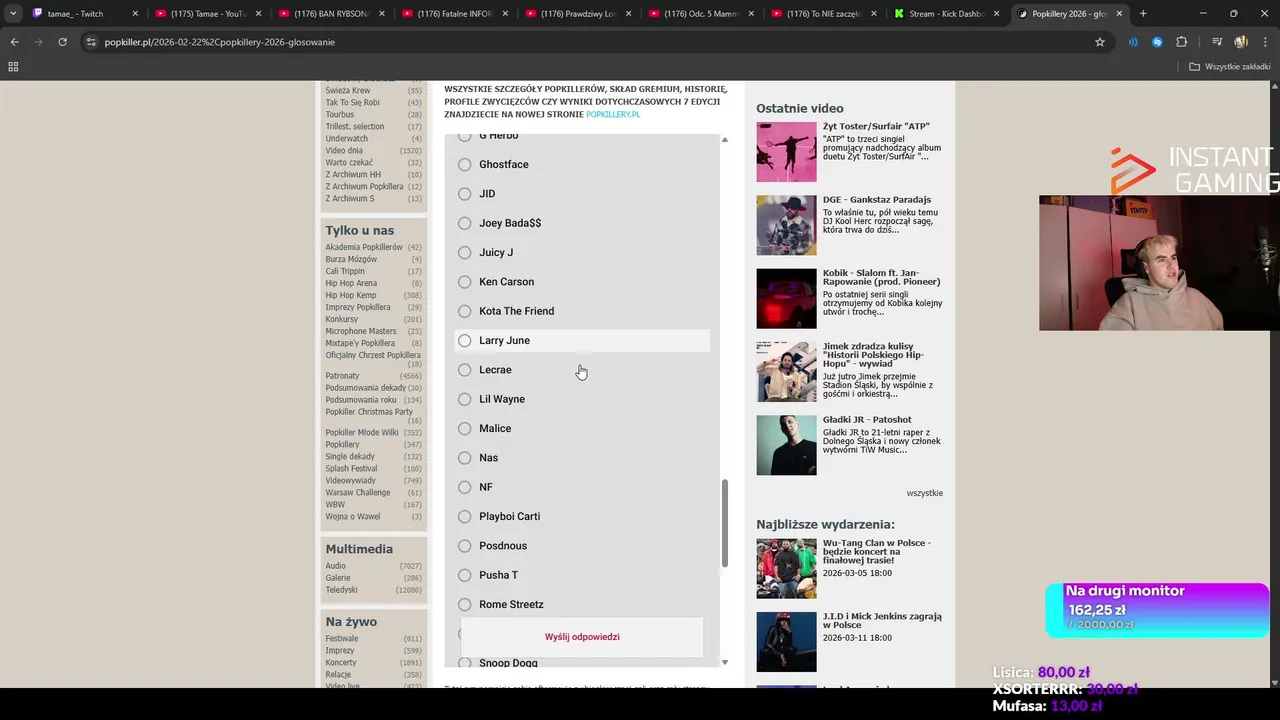Choose Joey Bada$$ in the poll
1280x720 pixels.
(x=464, y=223)
